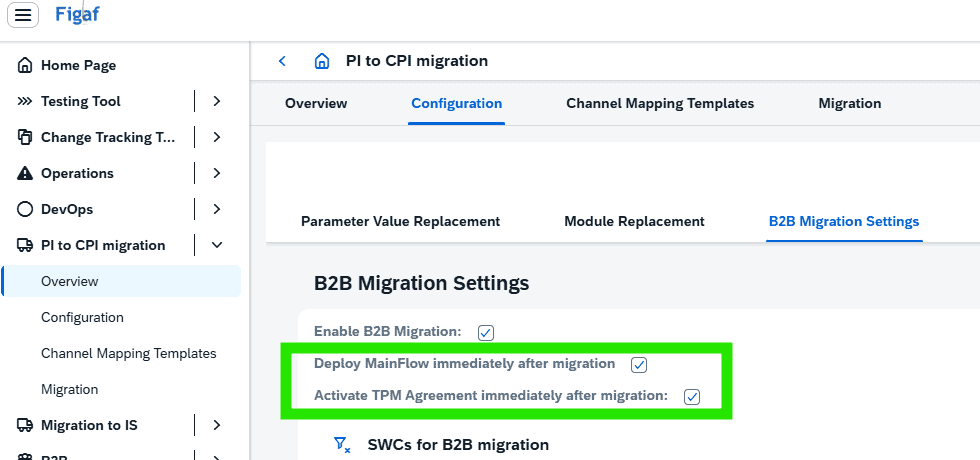
Task: Switch to Channel Mapping Templates tab
Action: click(x=660, y=103)
